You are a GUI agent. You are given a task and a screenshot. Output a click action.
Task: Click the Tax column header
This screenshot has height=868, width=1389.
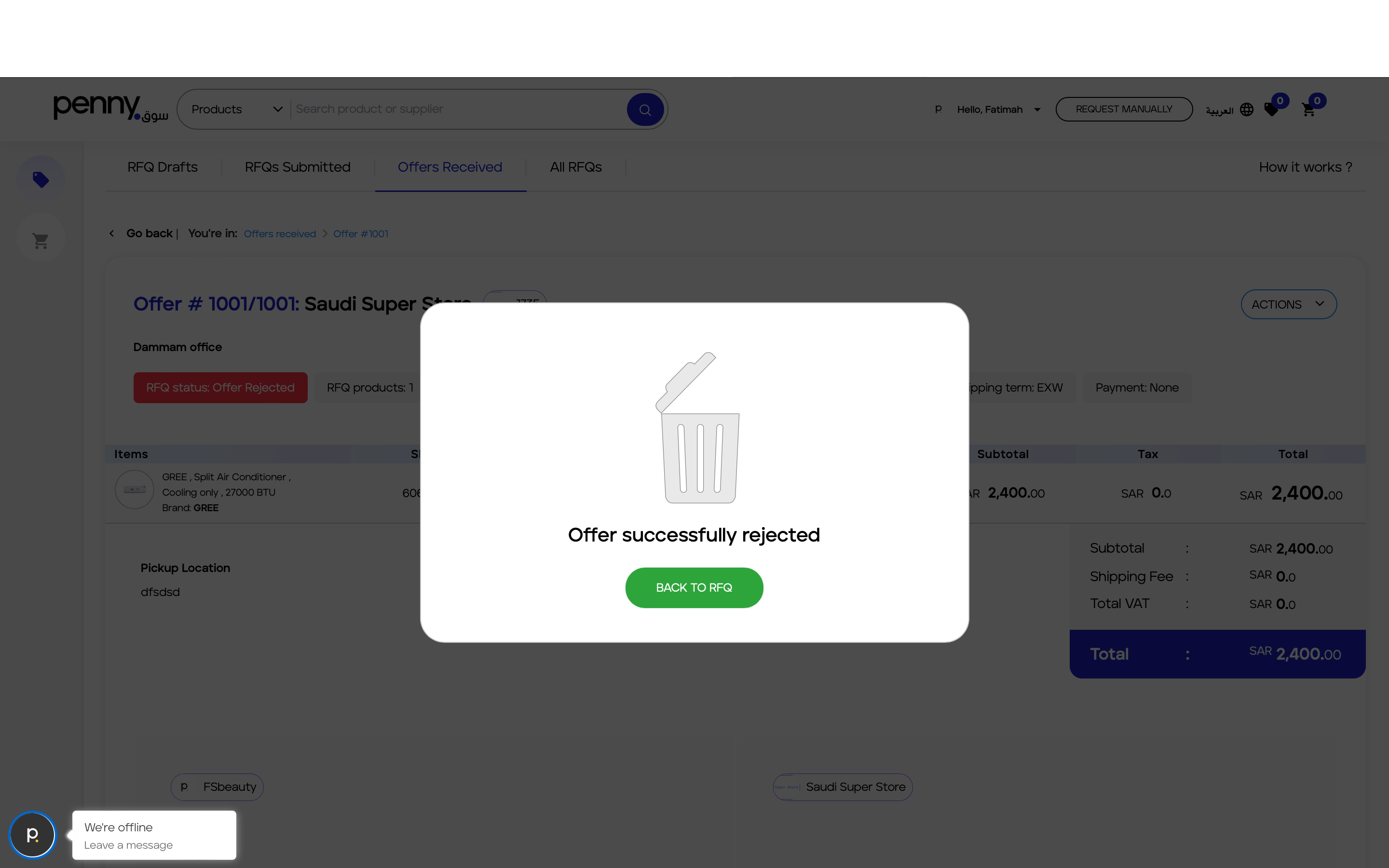pyautogui.click(x=1148, y=454)
